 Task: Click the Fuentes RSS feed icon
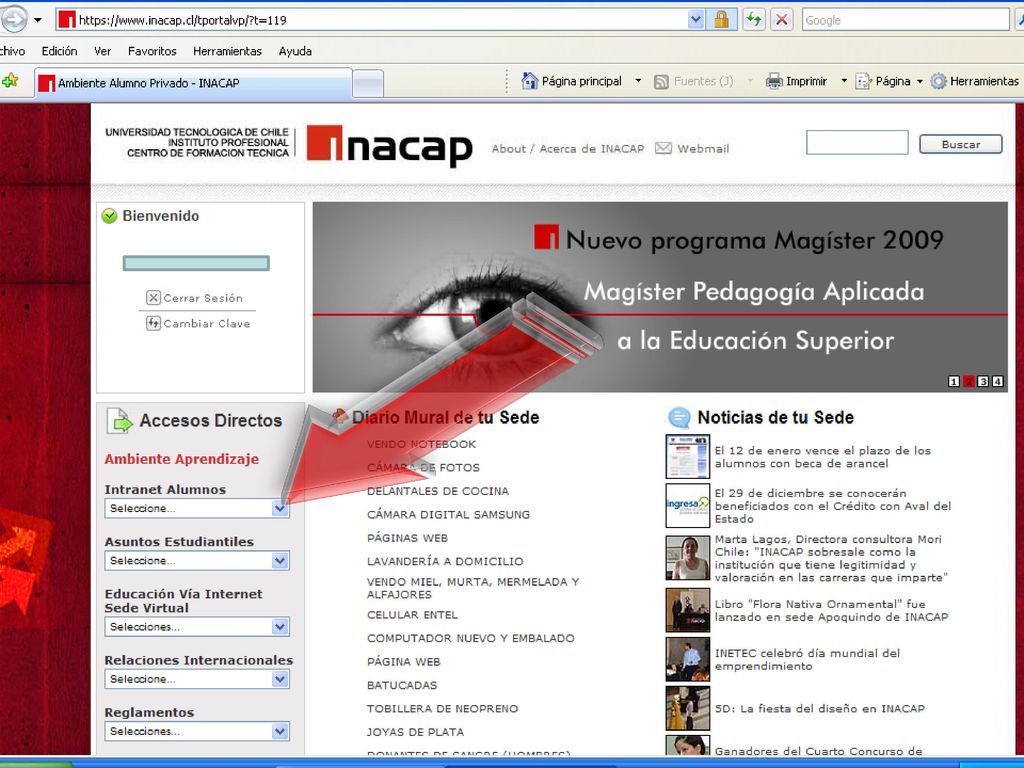662,82
